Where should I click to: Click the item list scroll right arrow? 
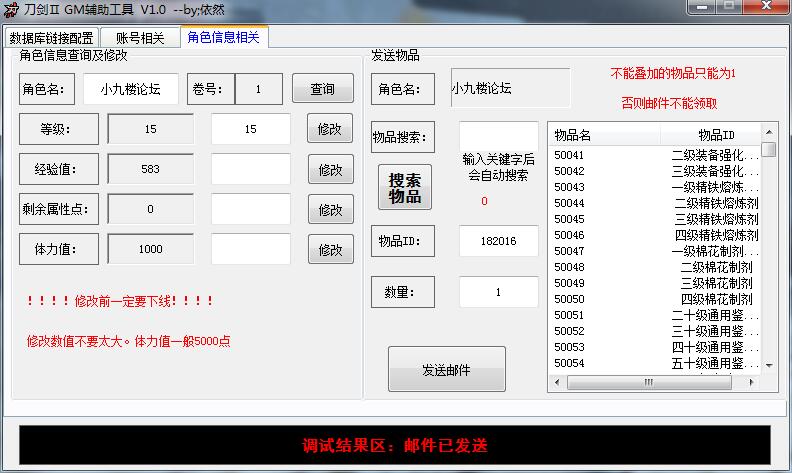coord(752,383)
